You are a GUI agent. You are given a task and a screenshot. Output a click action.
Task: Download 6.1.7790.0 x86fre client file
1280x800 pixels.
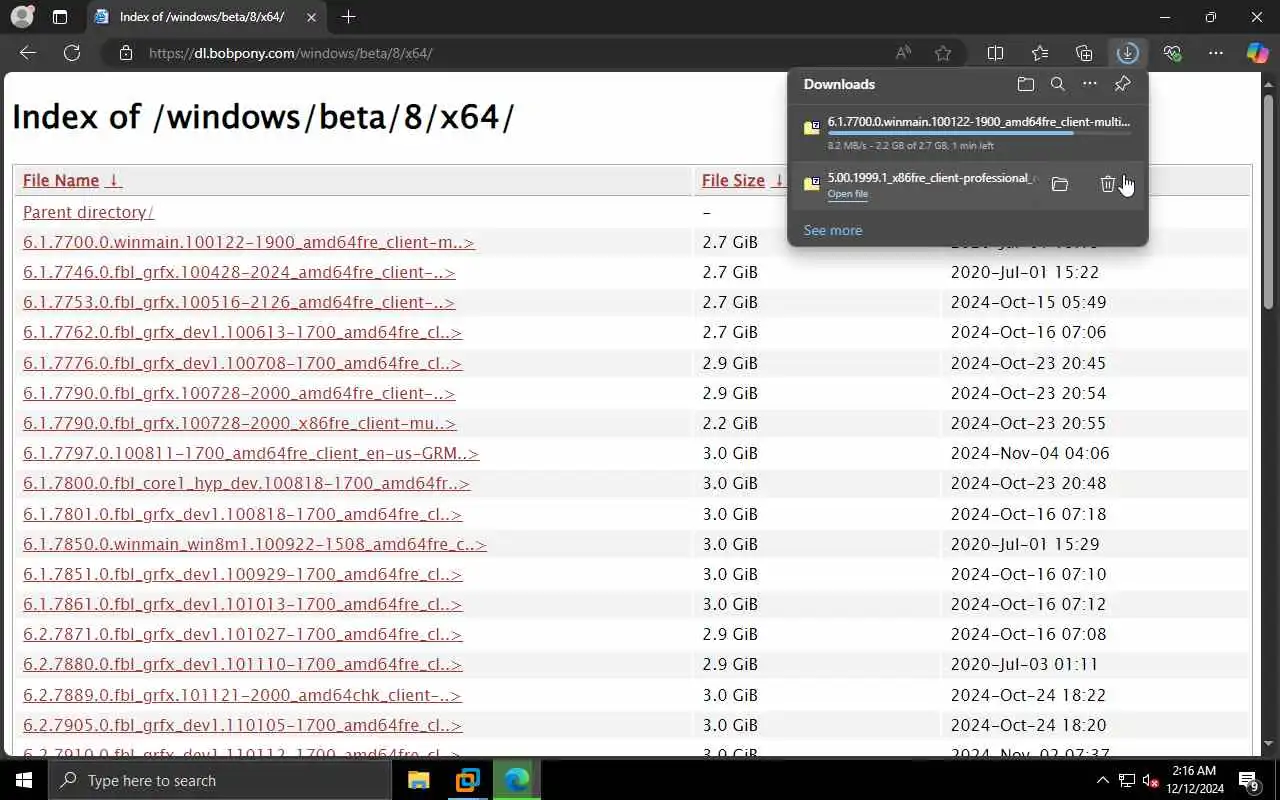[x=239, y=423]
